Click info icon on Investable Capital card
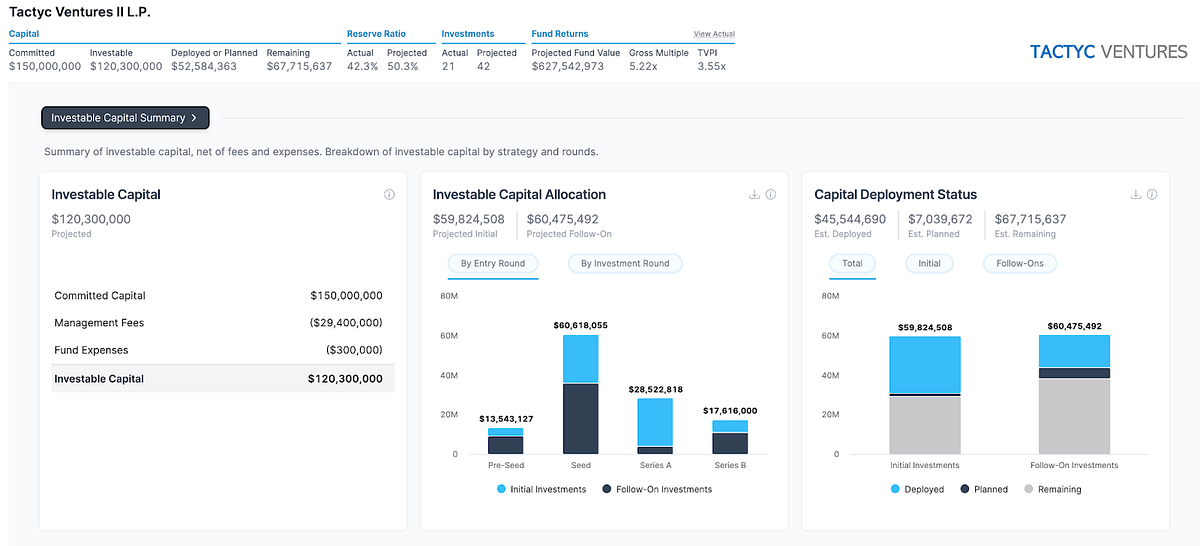1200x546 pixels. click(x=389, y=195)
